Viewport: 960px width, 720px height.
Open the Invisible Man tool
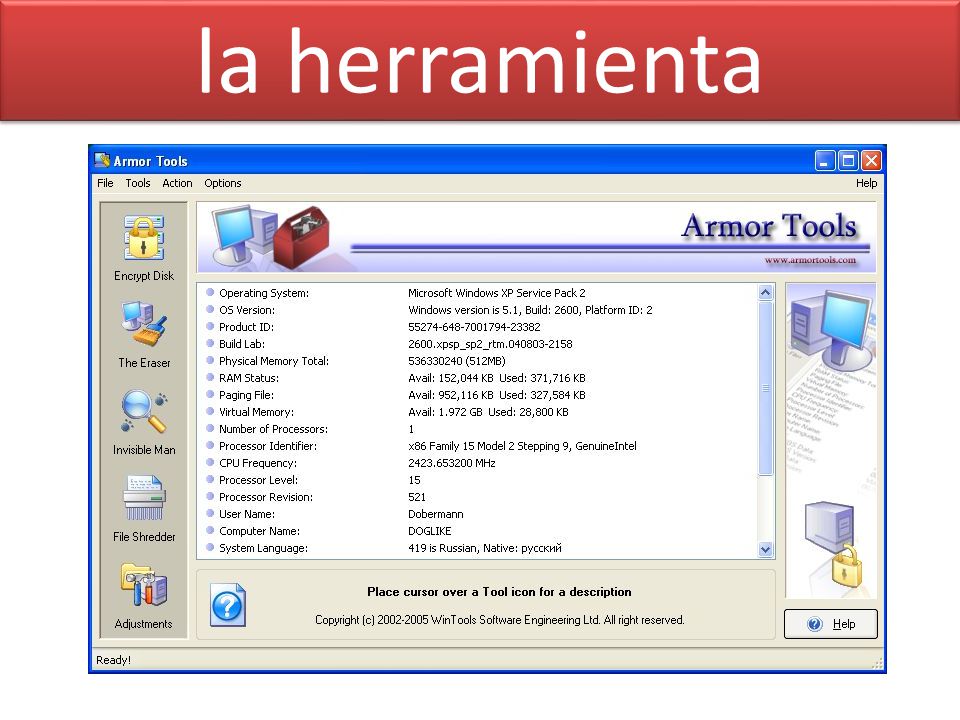(x=144, y=422)
